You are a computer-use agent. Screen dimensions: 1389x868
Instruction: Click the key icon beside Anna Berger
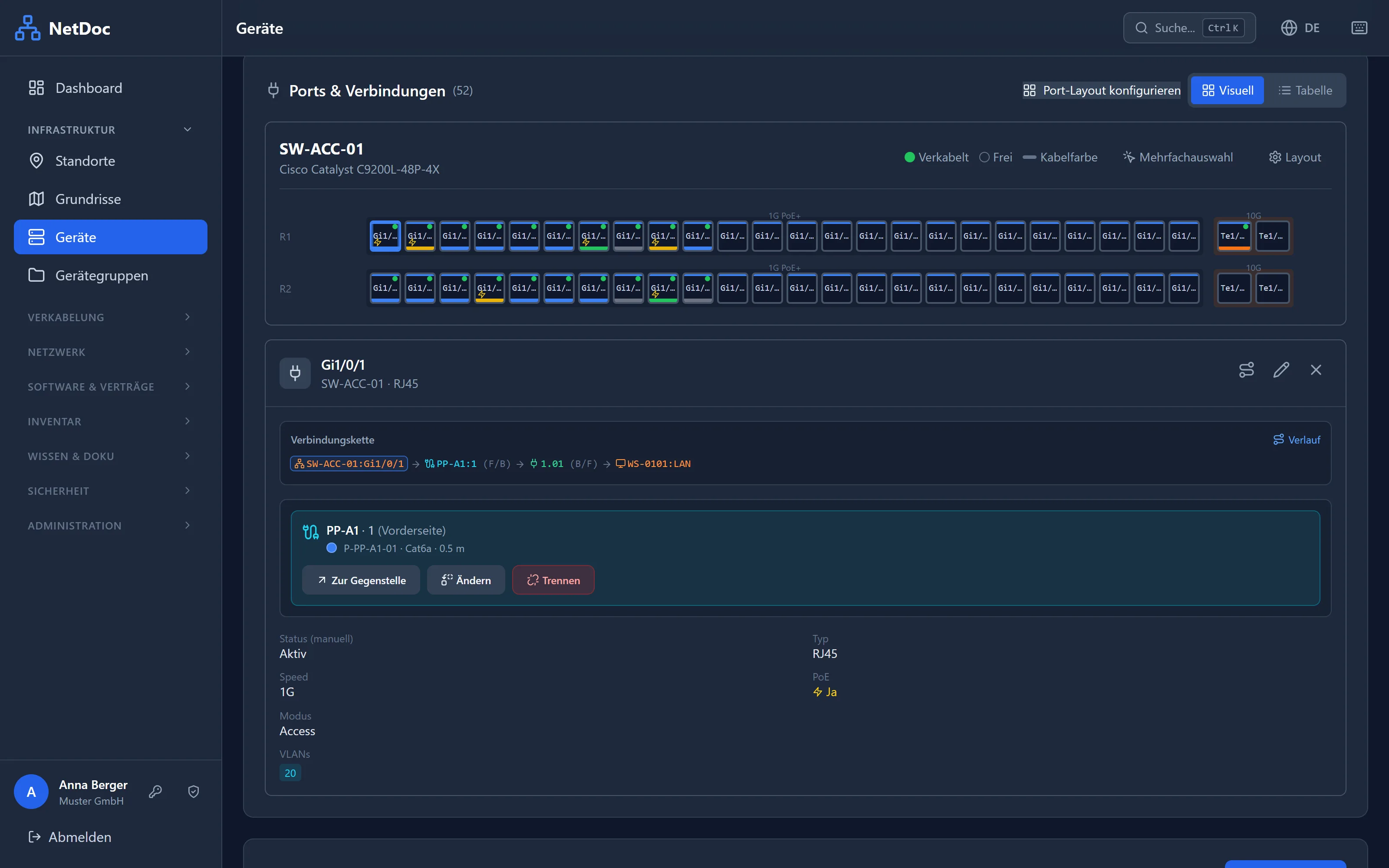(x=155, y=792)
